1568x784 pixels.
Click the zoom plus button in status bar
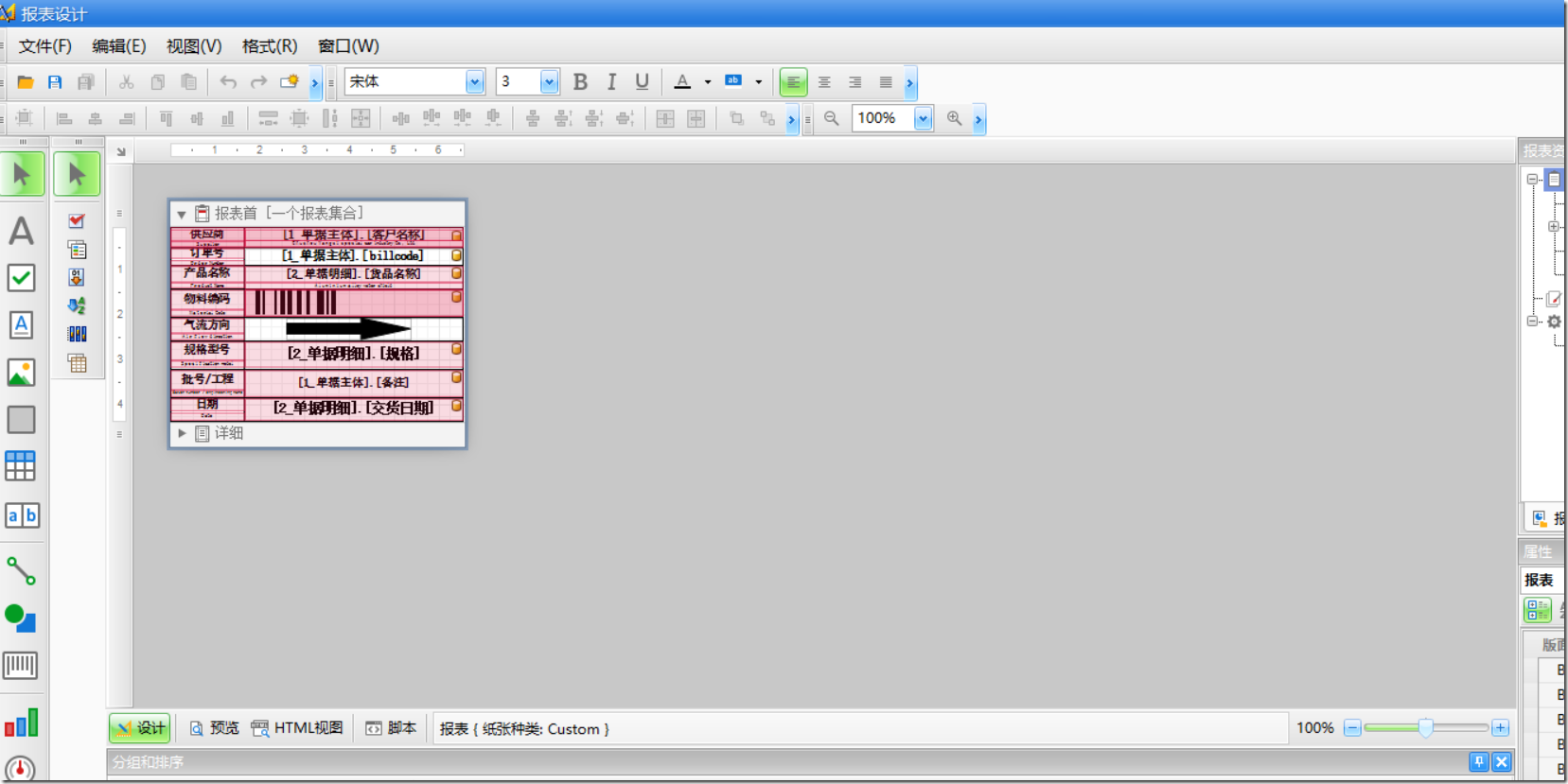coord(1500,727)
